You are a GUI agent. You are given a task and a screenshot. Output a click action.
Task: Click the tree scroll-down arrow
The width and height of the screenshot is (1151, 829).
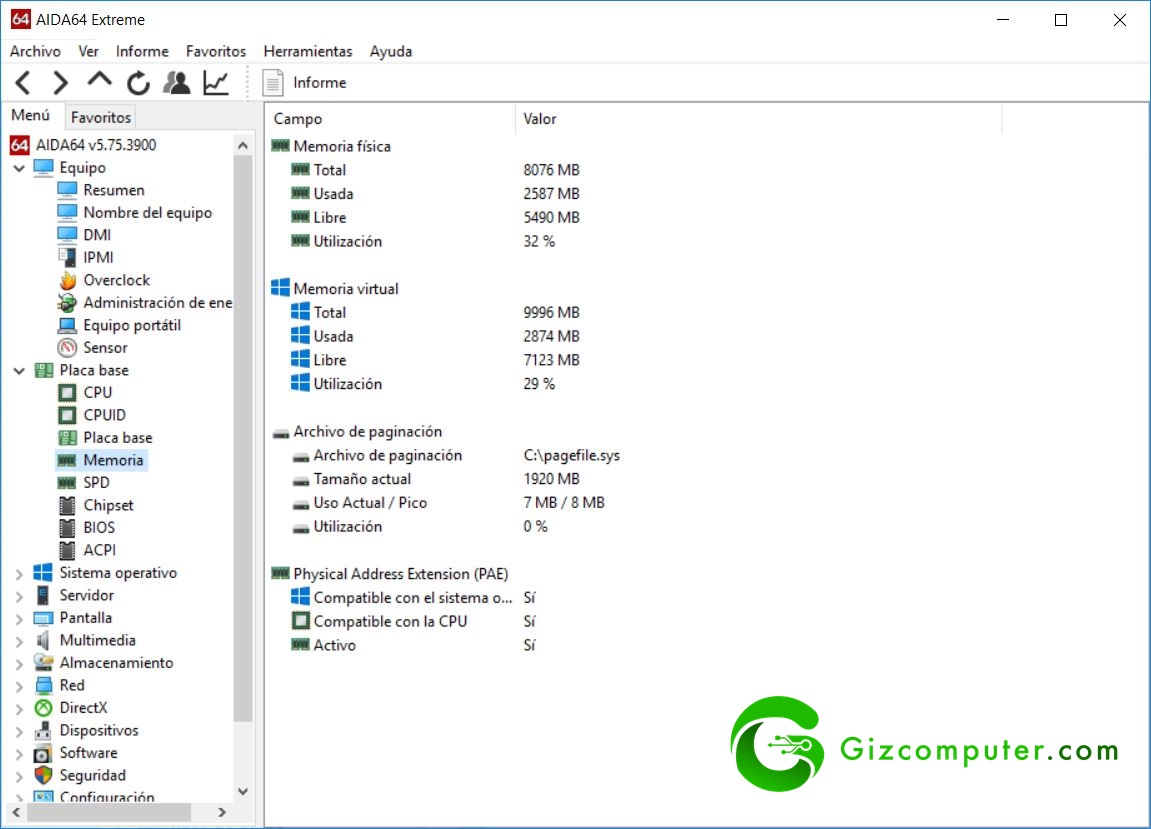tap(243, 792)
